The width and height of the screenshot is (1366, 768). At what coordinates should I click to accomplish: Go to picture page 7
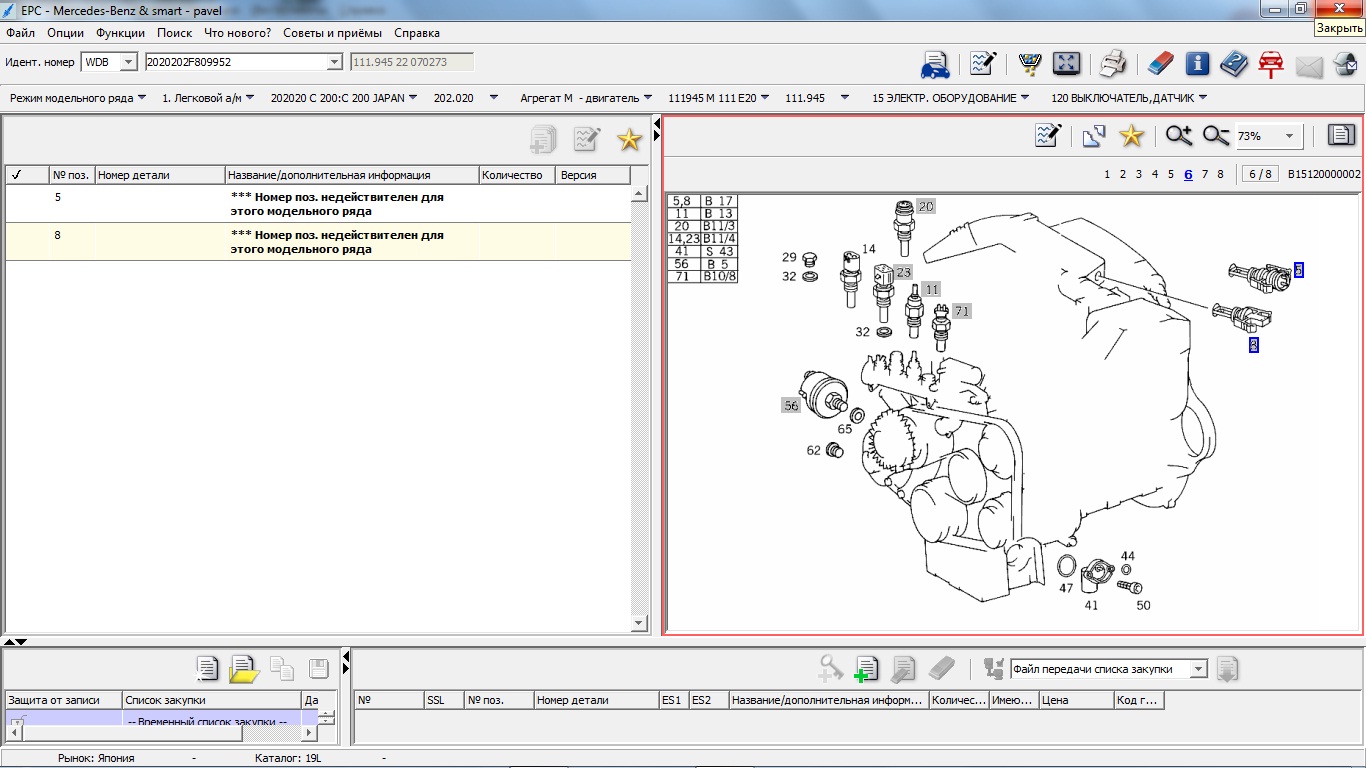tap(1205, 174)
